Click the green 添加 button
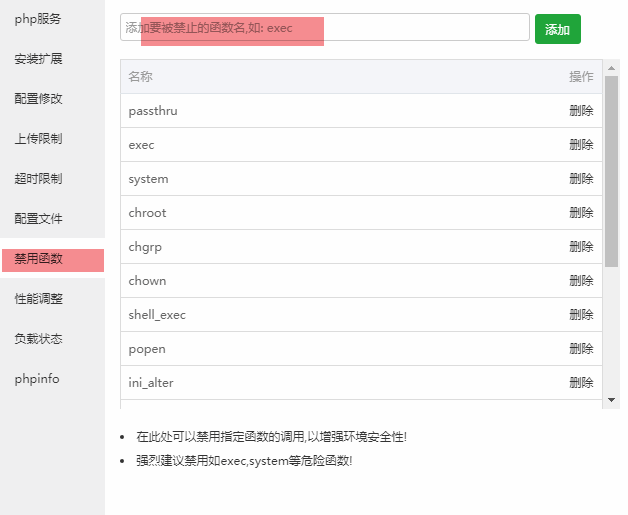628x515 pixels. 558,29
